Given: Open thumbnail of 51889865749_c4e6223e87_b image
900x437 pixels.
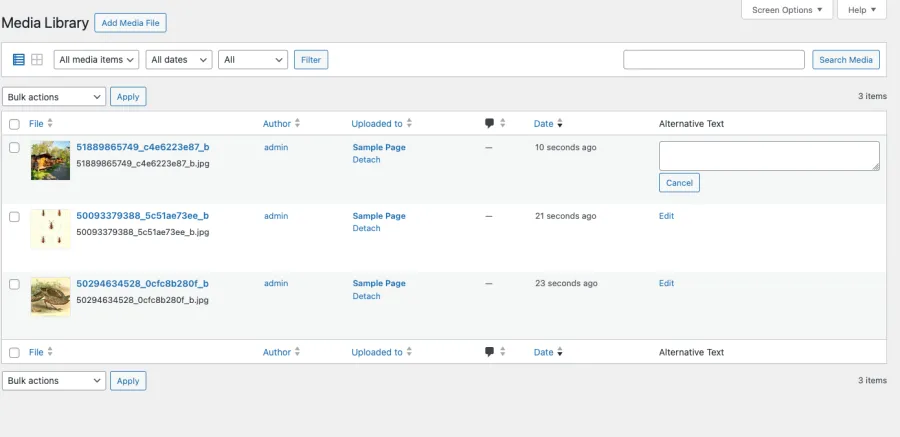Looking at the screenshot, I should point(51,160).
